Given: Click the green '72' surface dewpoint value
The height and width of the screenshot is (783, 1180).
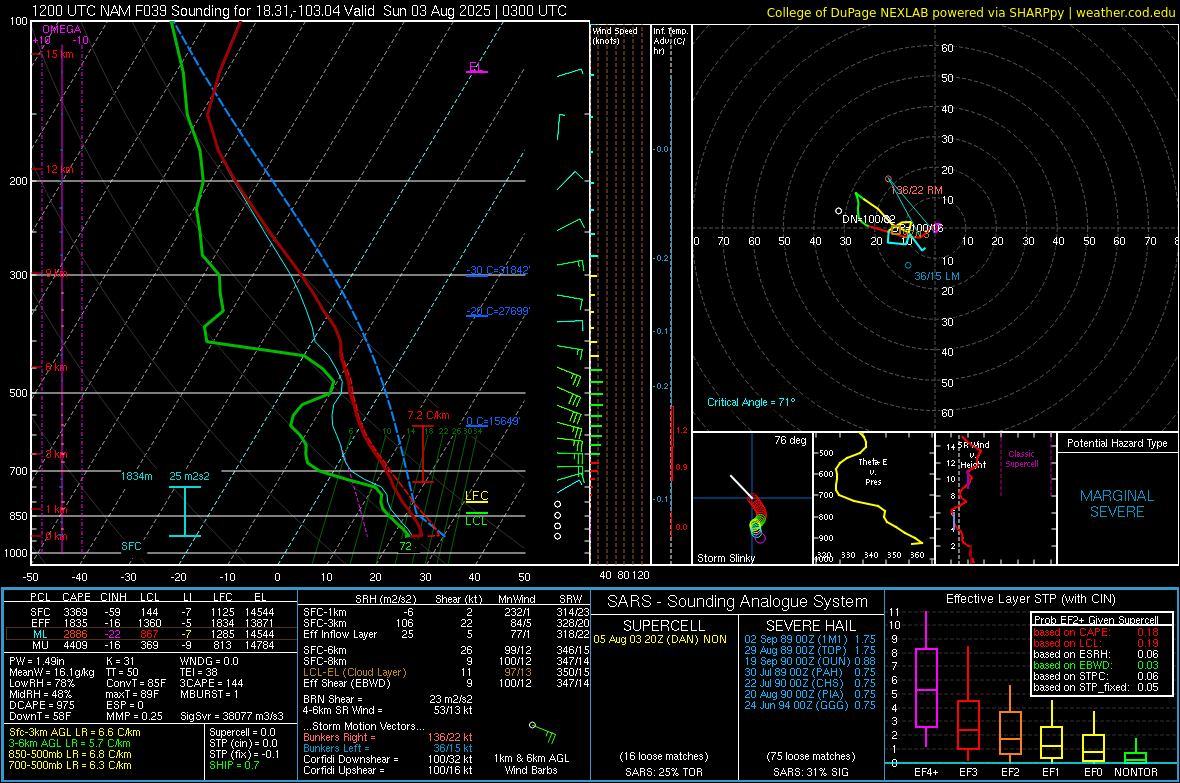Looking at the screenshot, I should (406, 547).
